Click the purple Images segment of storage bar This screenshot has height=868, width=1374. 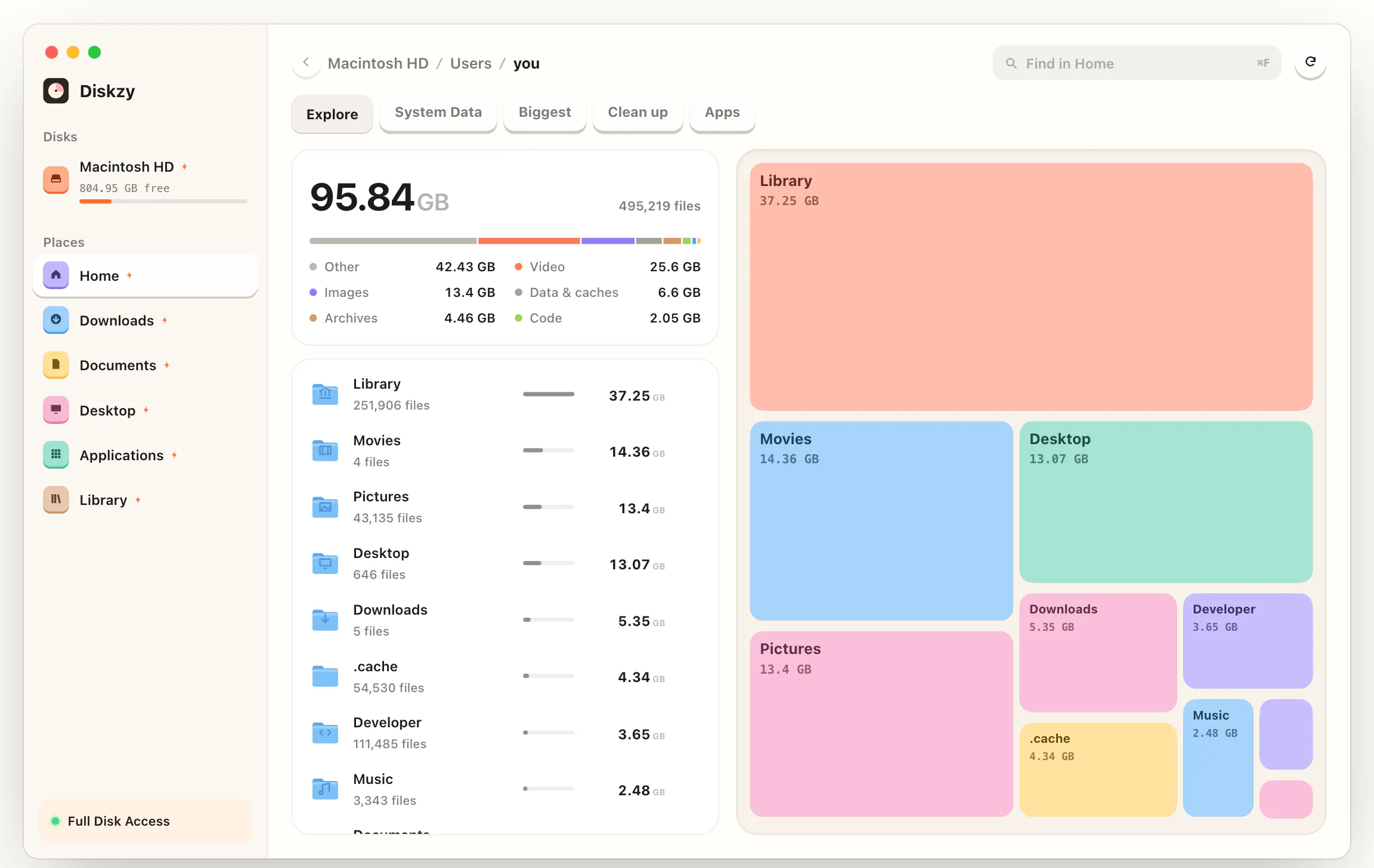(x=608, y=241)
